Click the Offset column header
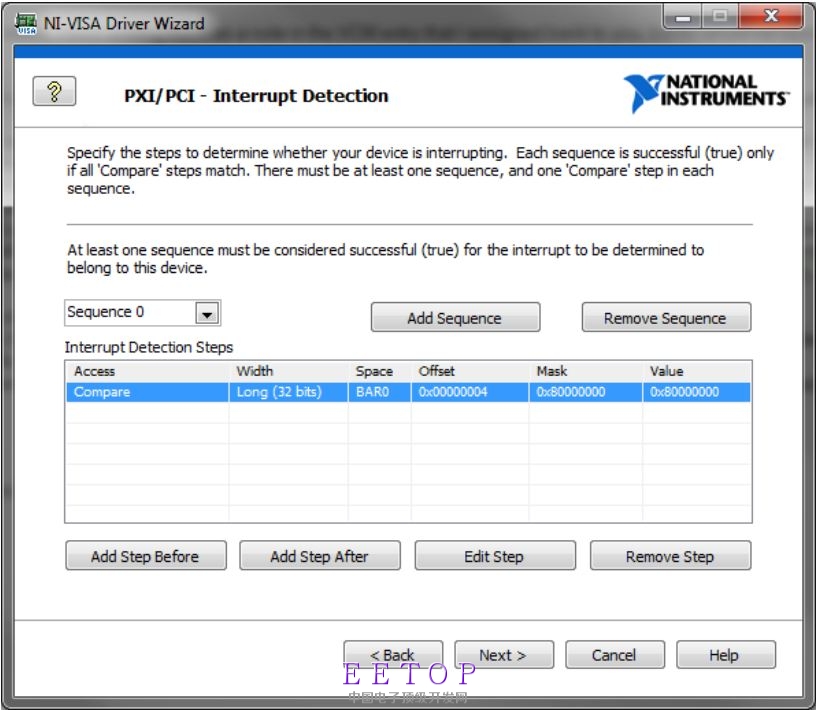The image size is (818, 710). tap(470, 371)
